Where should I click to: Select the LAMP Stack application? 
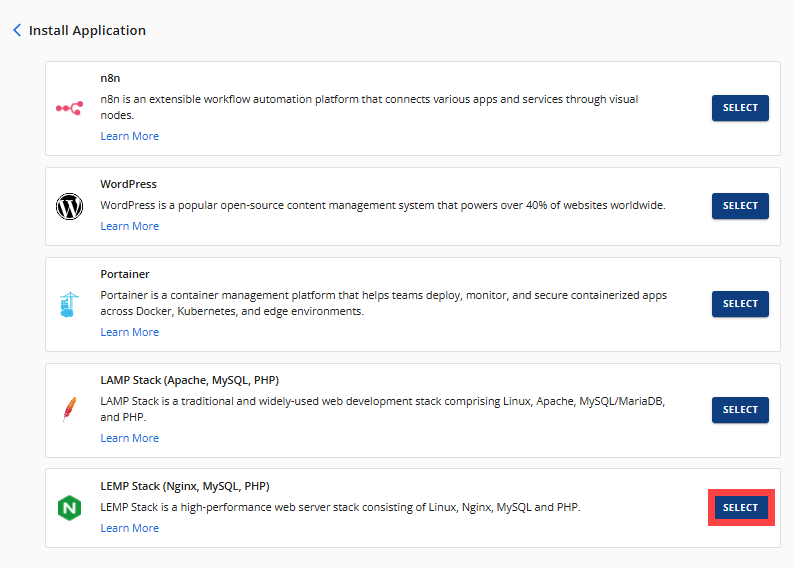point(740,410)
